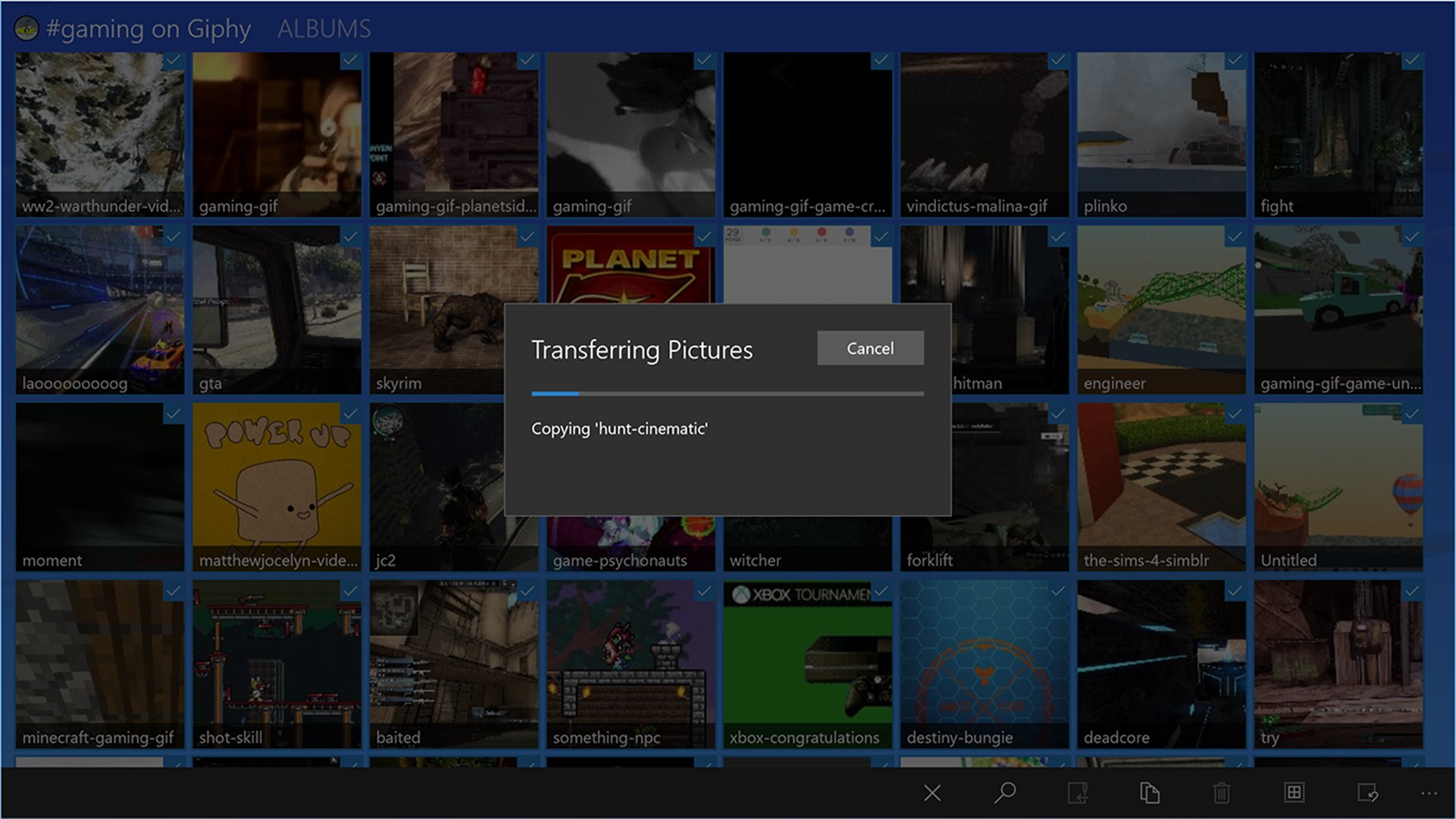
Task: Select the 'ALBUMS' tab header
Action: click(x=324, y=27)
